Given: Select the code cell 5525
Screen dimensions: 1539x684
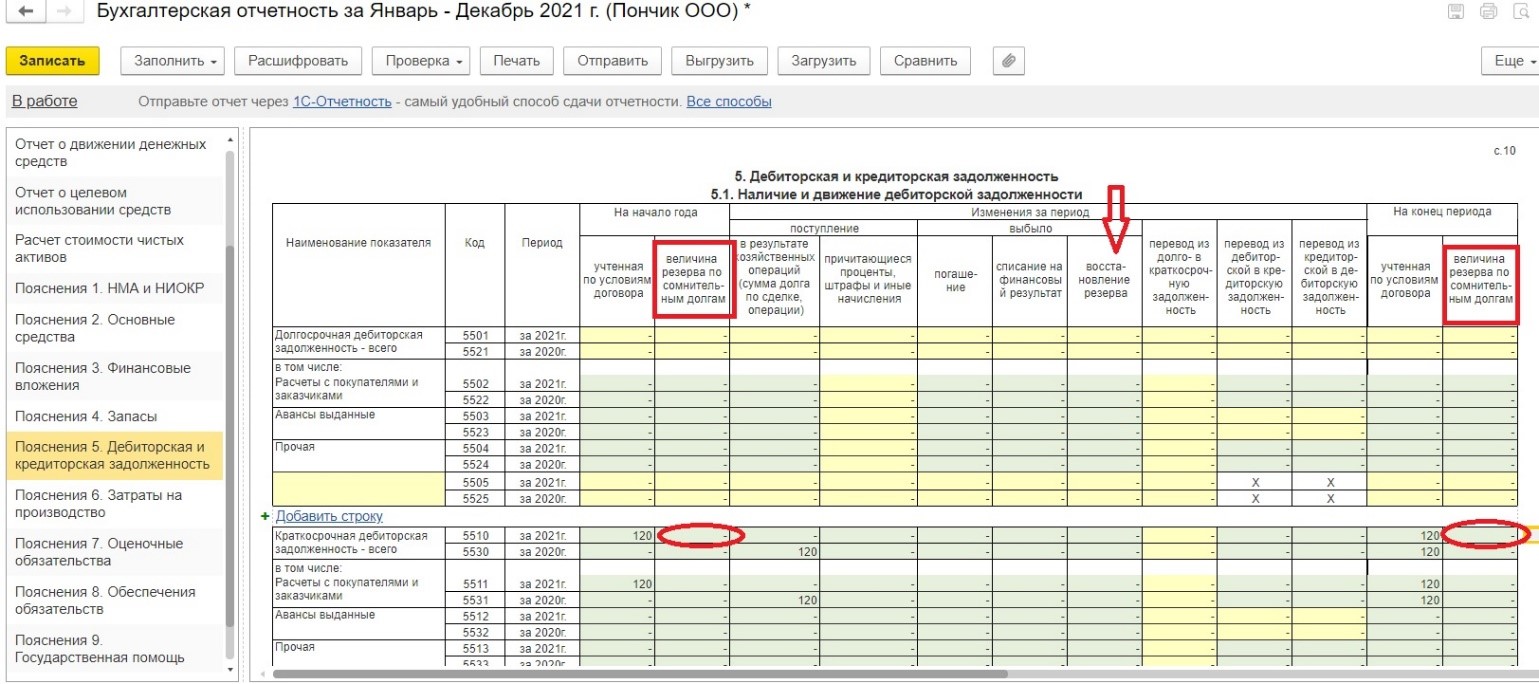Looking at the screenshot, I should coord(475,497).
